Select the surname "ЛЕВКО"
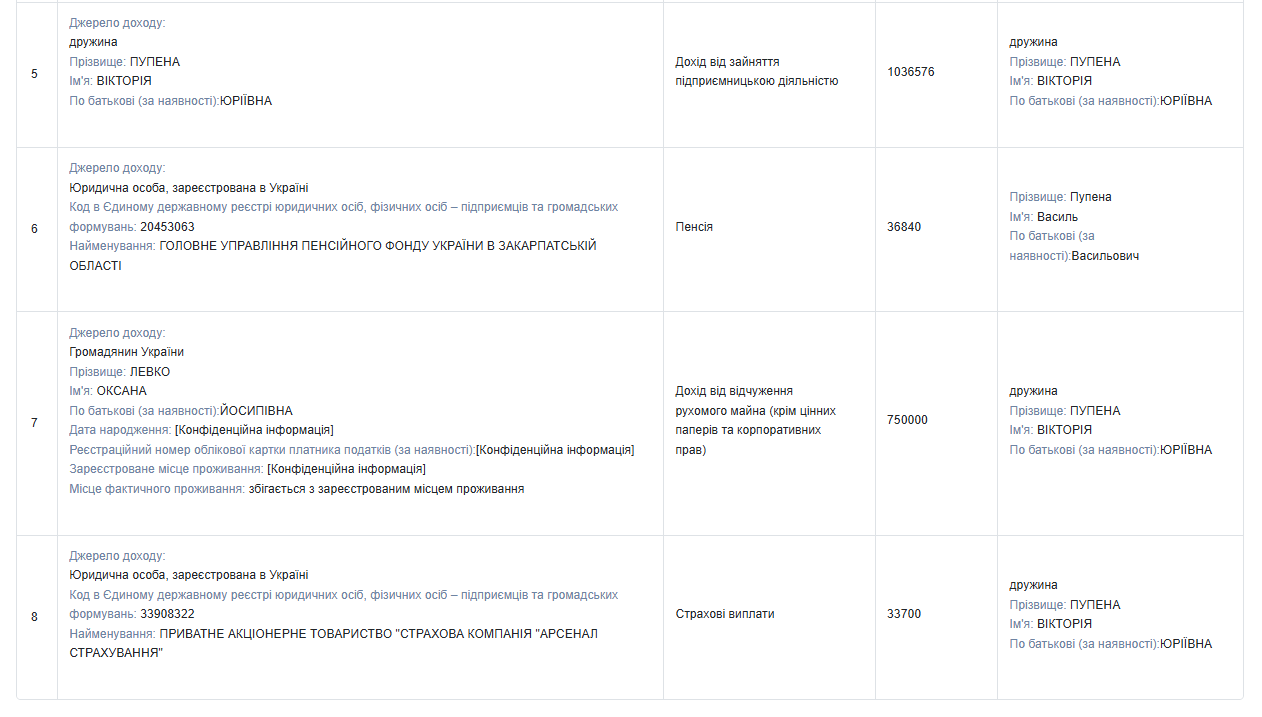Image resolution: width=1262 pixels, height=717 pixels. coord(150,372)
